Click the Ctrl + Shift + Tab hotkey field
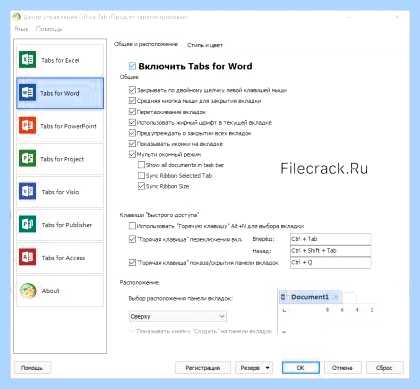420x389 pixels. point(331,251)
